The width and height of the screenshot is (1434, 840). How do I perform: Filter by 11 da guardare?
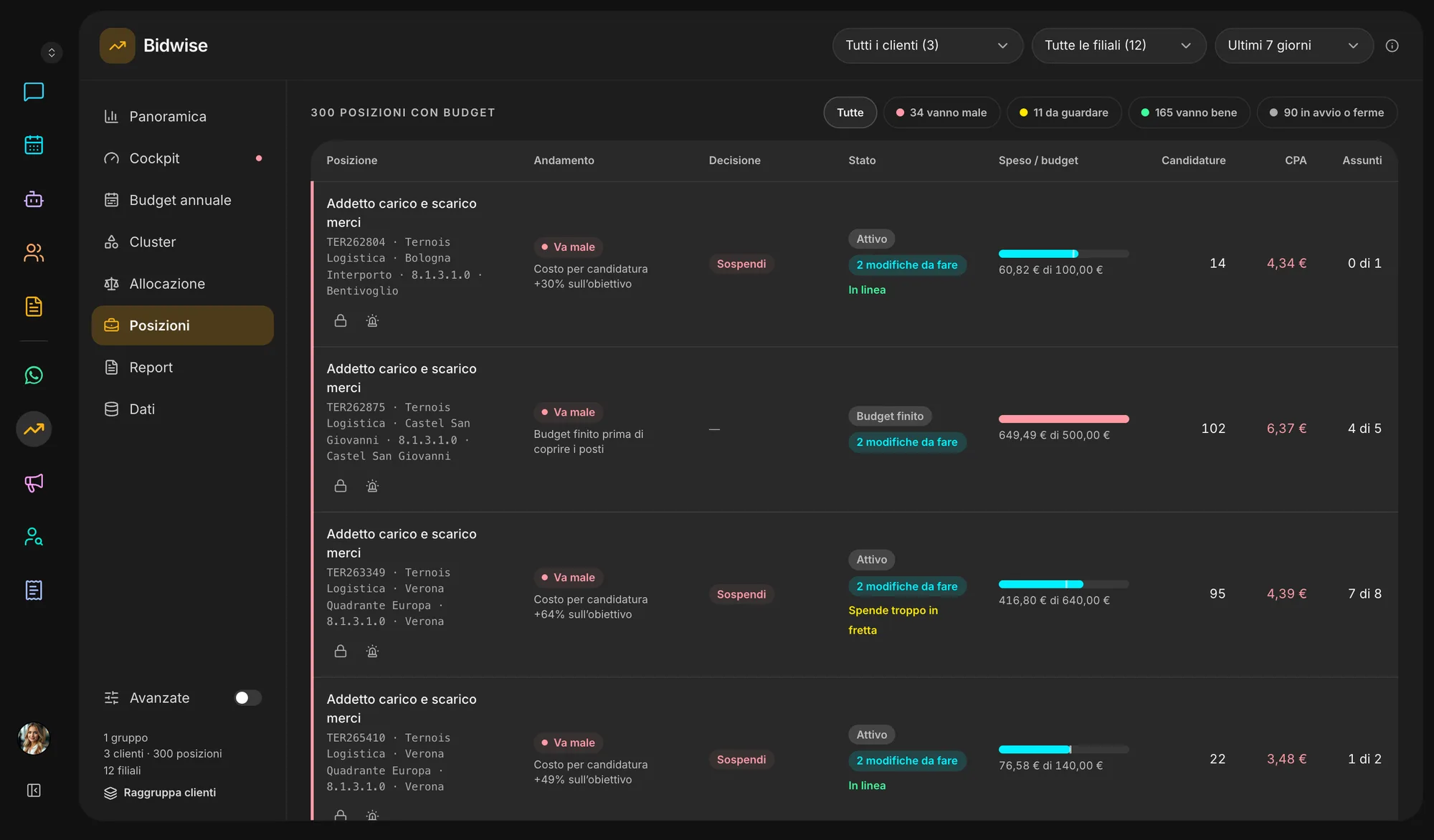pos(1064,113)
